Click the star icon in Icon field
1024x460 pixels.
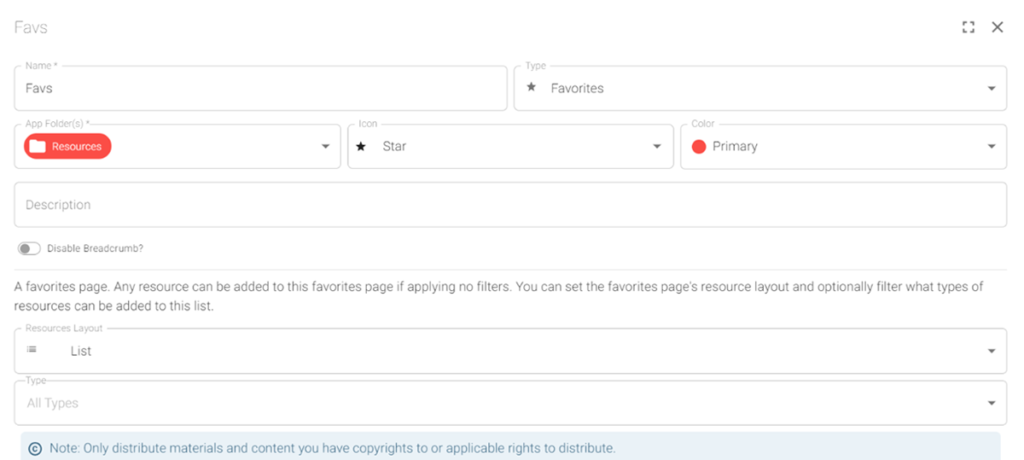(x=361, y=146)
